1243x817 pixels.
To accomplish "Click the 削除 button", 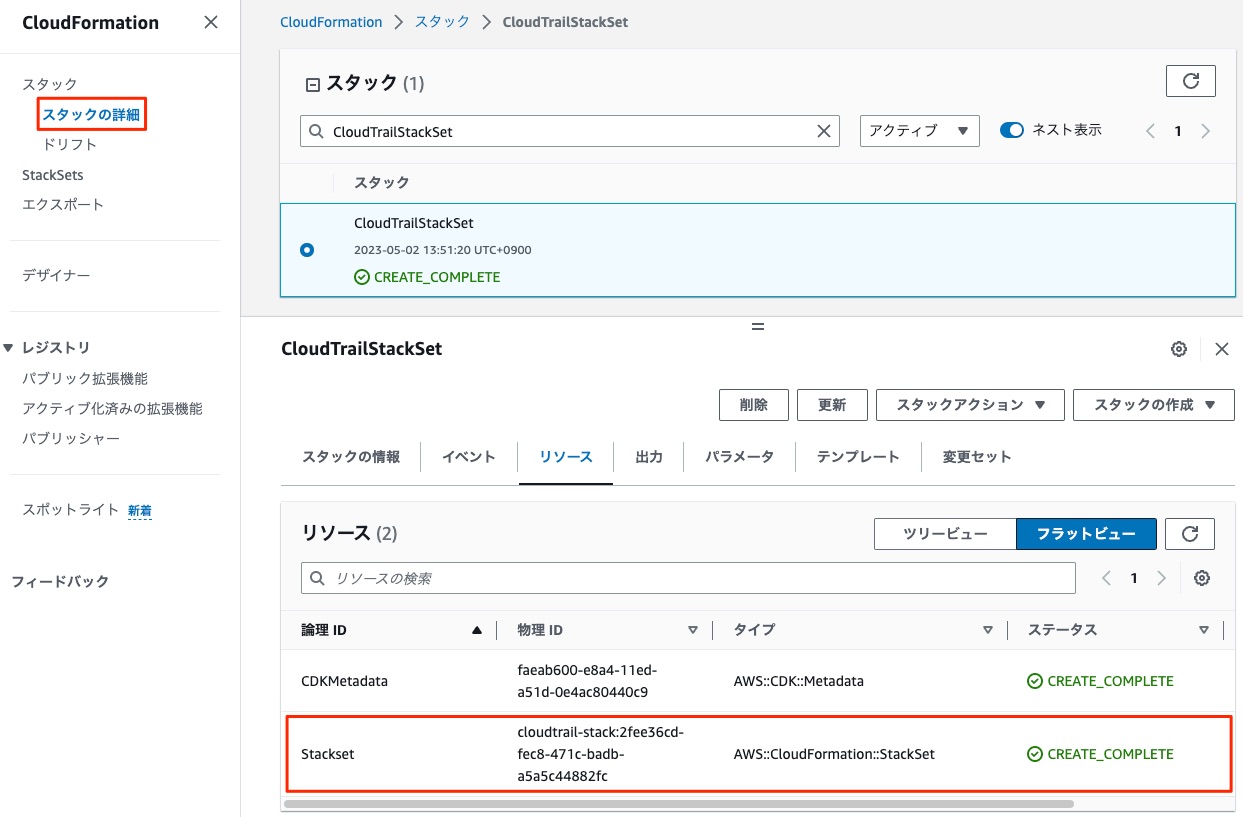I will point(753,405).
